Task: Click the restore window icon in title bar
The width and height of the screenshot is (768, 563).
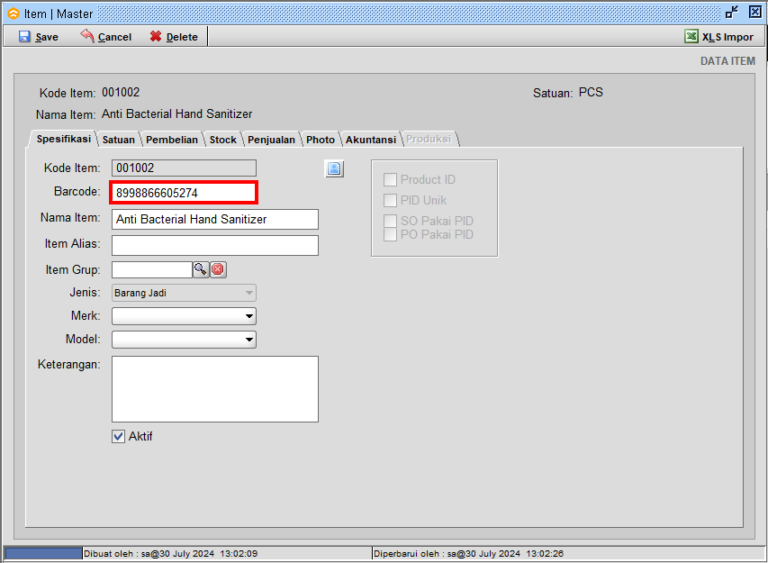Action: tap(732, 12)
